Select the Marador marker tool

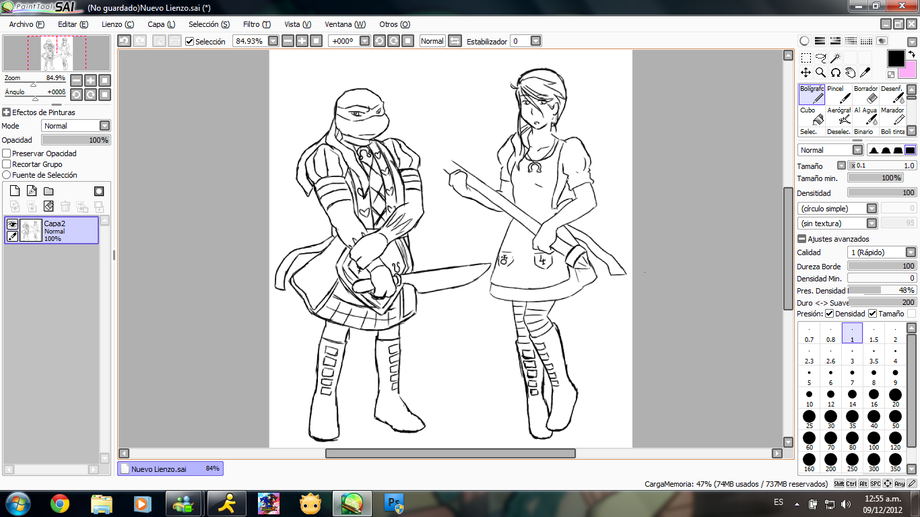tap(892, 116)
